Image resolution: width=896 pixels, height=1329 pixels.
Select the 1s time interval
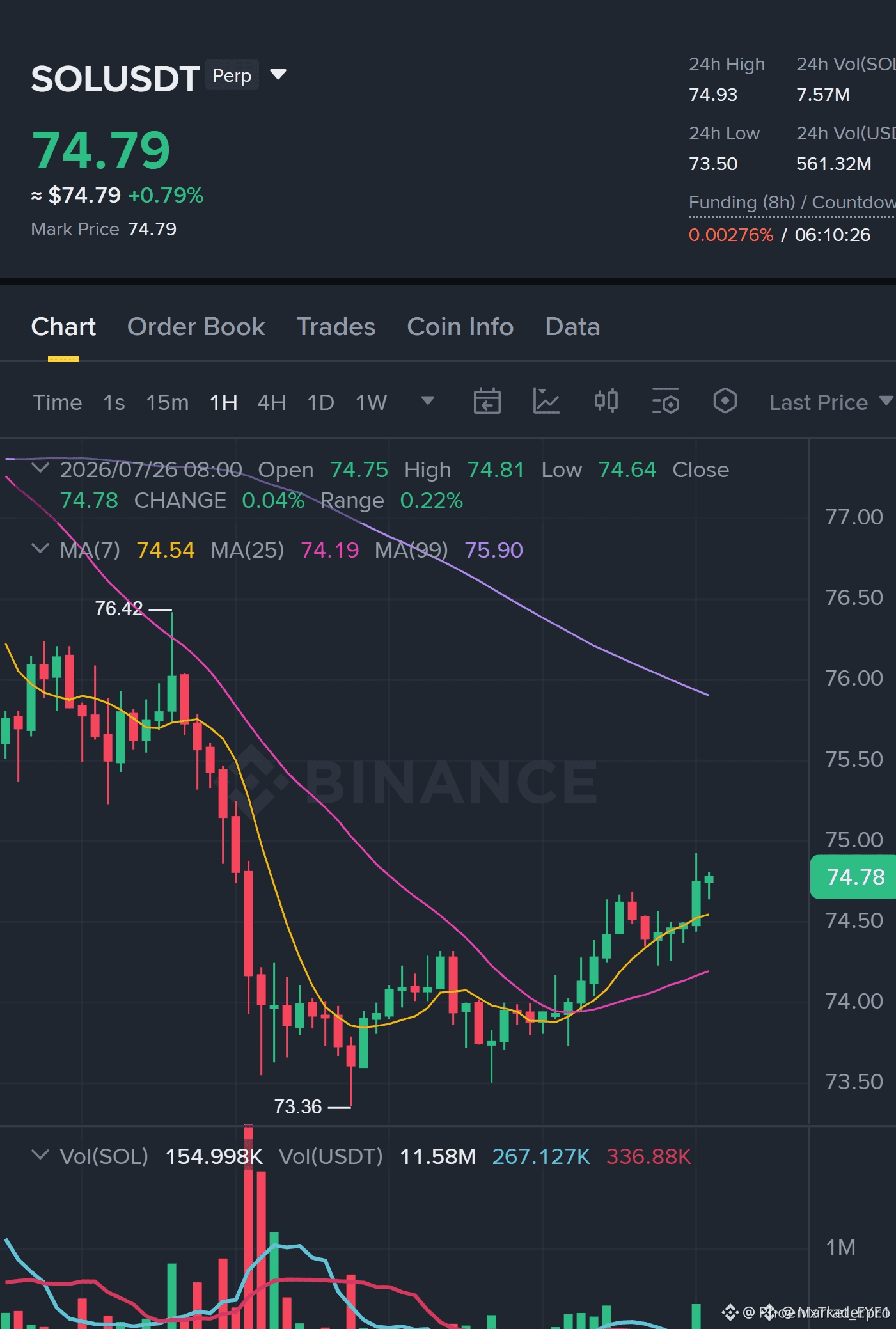point(114,402)
